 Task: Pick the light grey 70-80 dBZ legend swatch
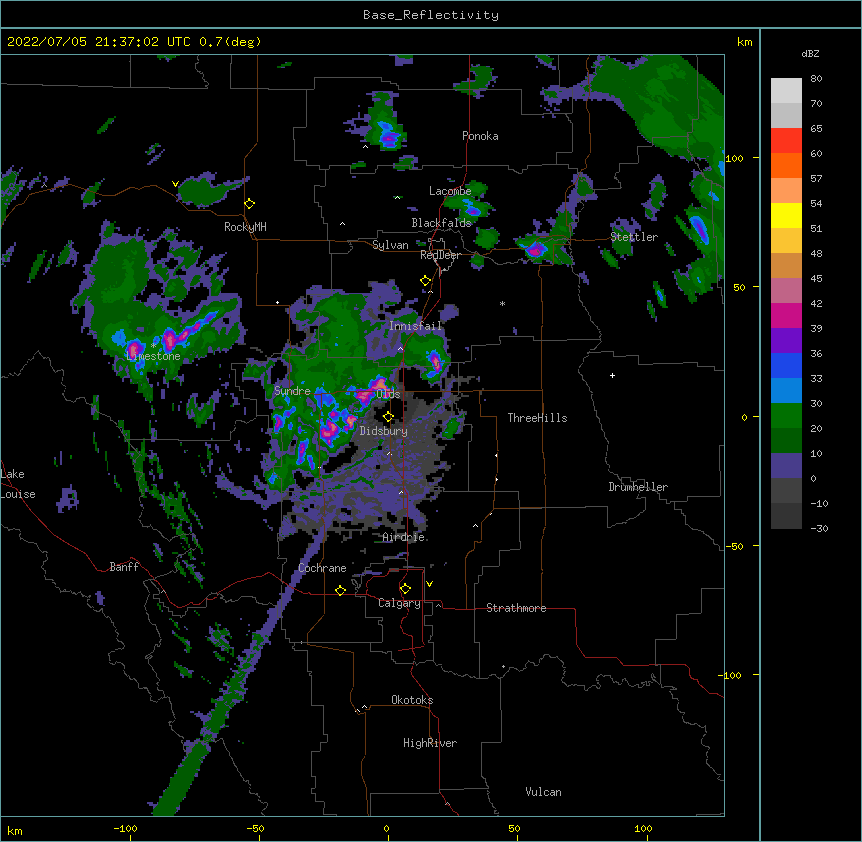(786, 91)
